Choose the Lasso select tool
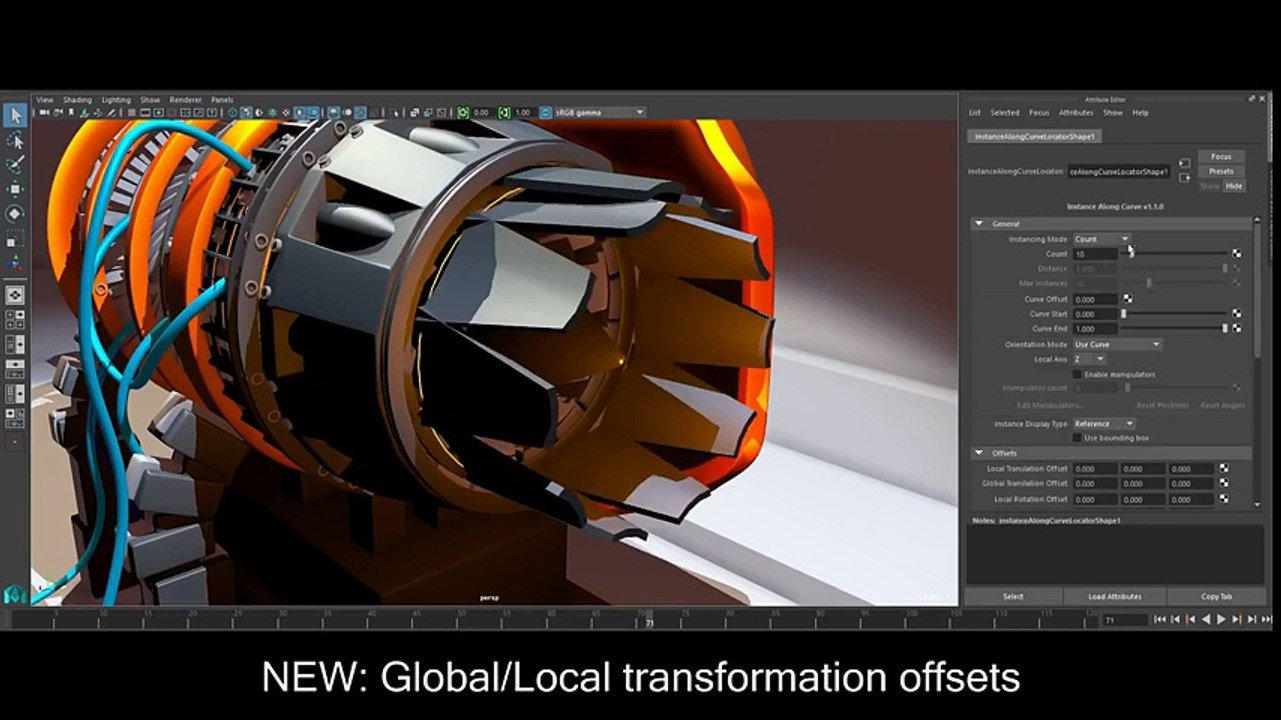Viewport: 1281px width, 720px height. coord(15,141)
